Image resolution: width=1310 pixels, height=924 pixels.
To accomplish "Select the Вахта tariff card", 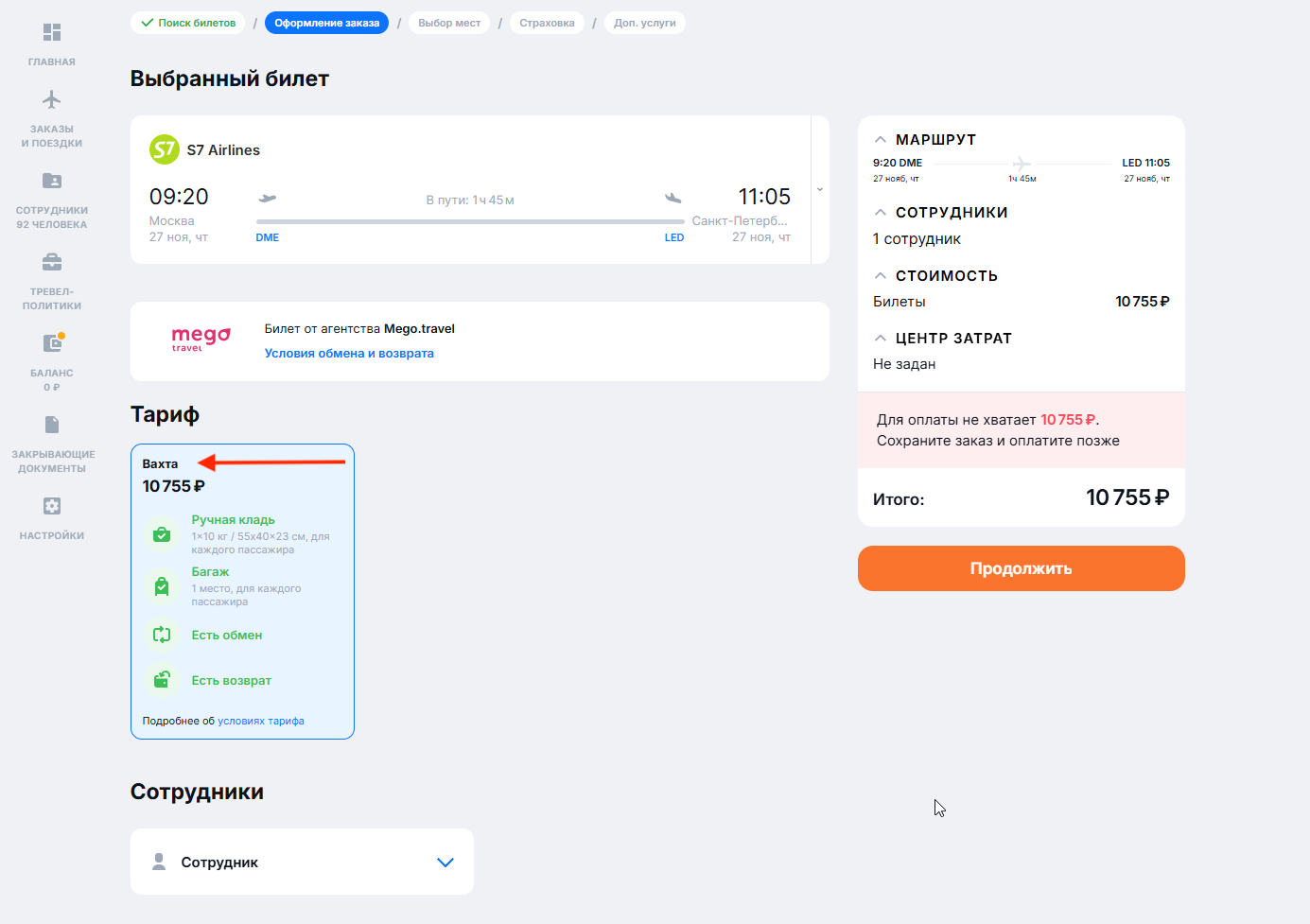I will pos(242,591).
